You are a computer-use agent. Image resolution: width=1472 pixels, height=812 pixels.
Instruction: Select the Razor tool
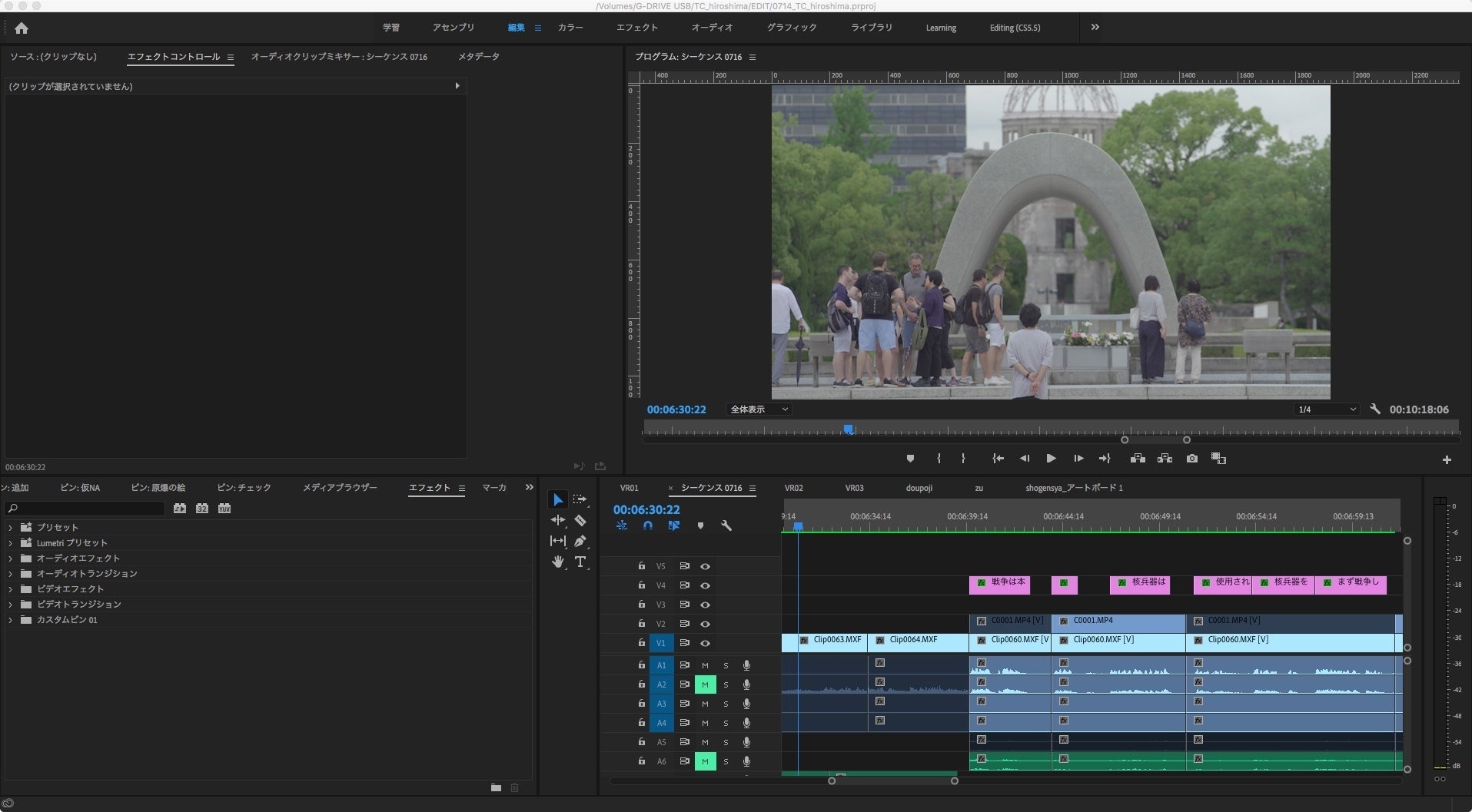pyautogui.click(x=580, y=521)
